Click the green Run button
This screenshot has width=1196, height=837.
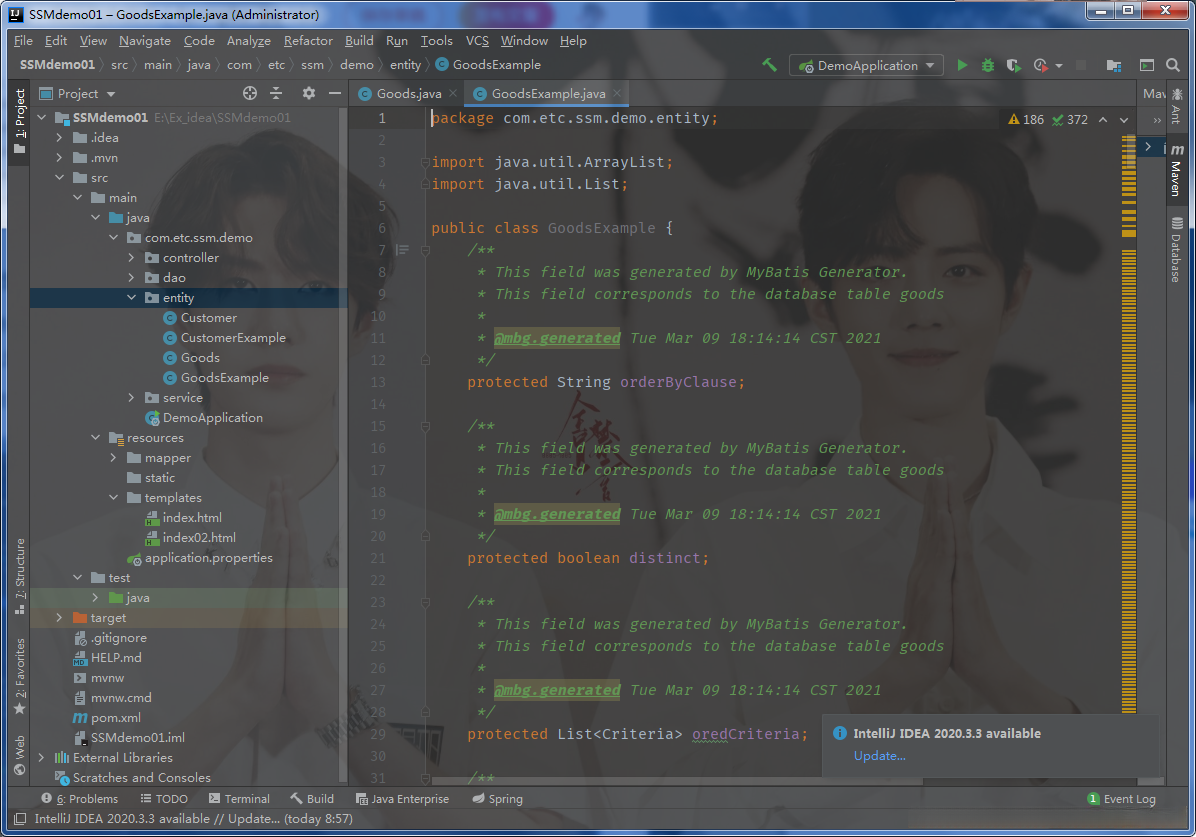(962, 65)
